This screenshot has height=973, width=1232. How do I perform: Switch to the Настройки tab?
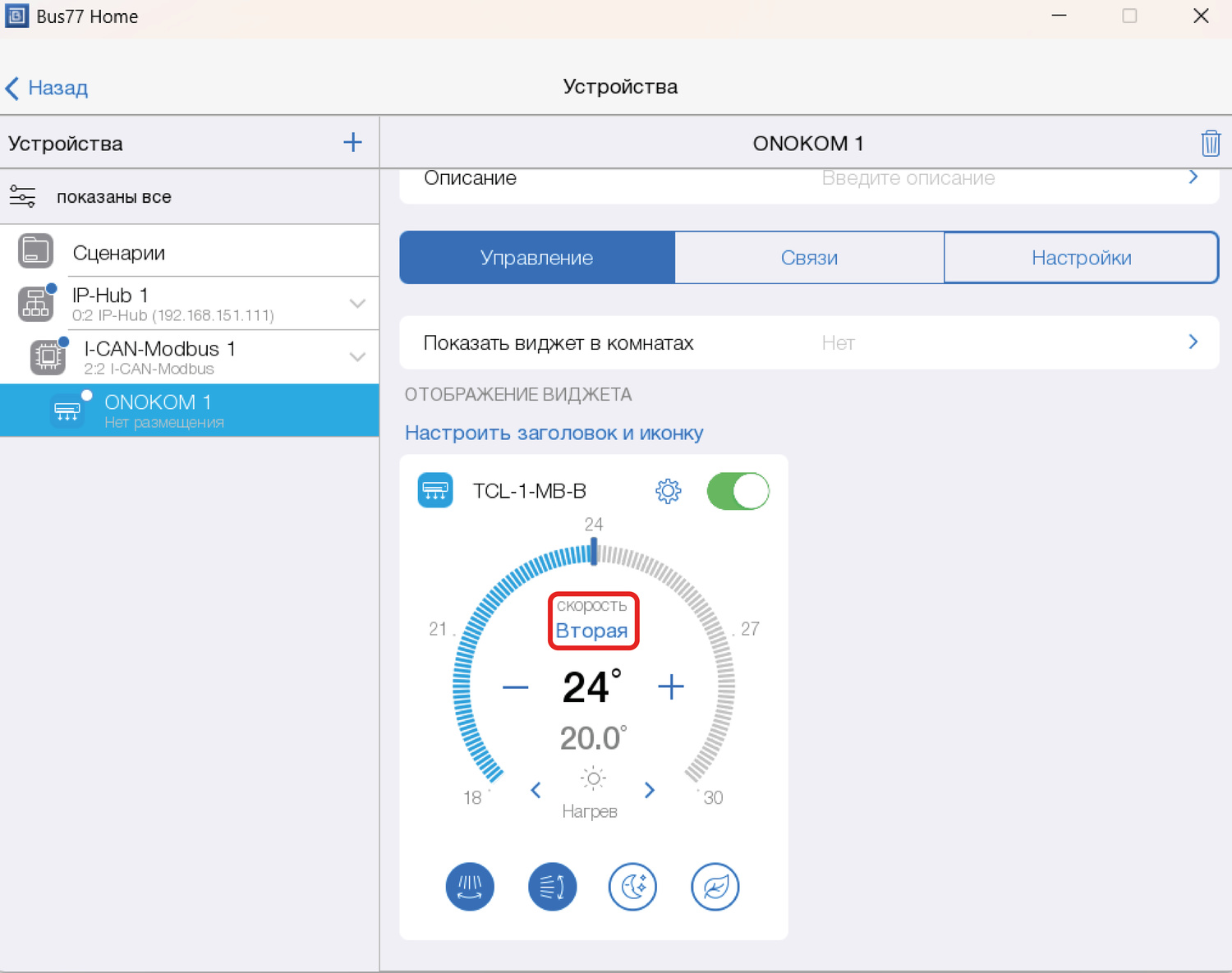(1081, 258)
